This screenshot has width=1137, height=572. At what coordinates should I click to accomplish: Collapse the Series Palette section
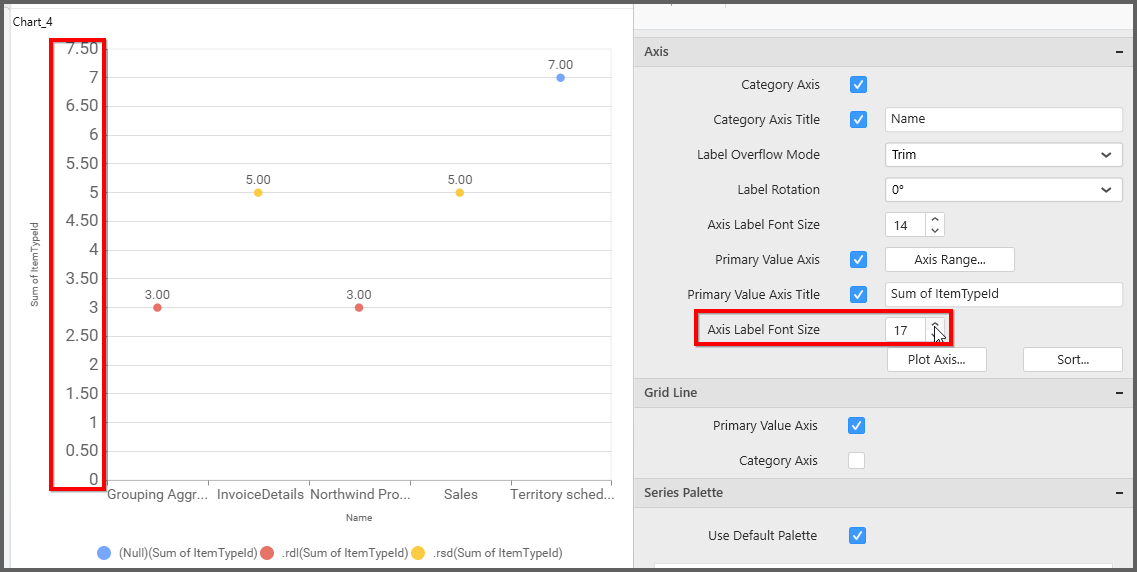[x=1118, y=493]
